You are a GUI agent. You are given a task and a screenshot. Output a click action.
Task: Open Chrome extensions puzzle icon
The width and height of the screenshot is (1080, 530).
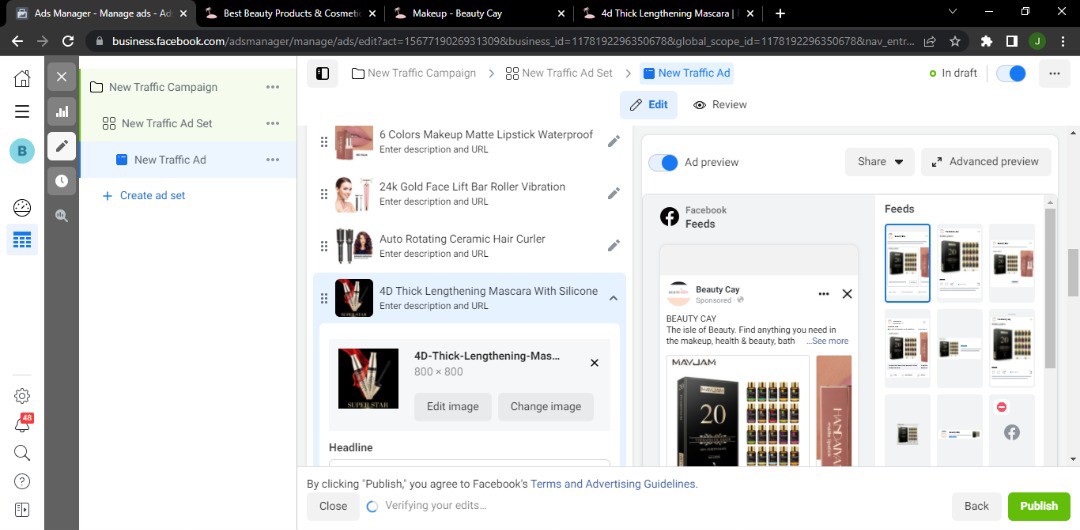pyautogui.click(x=986, y=41)
